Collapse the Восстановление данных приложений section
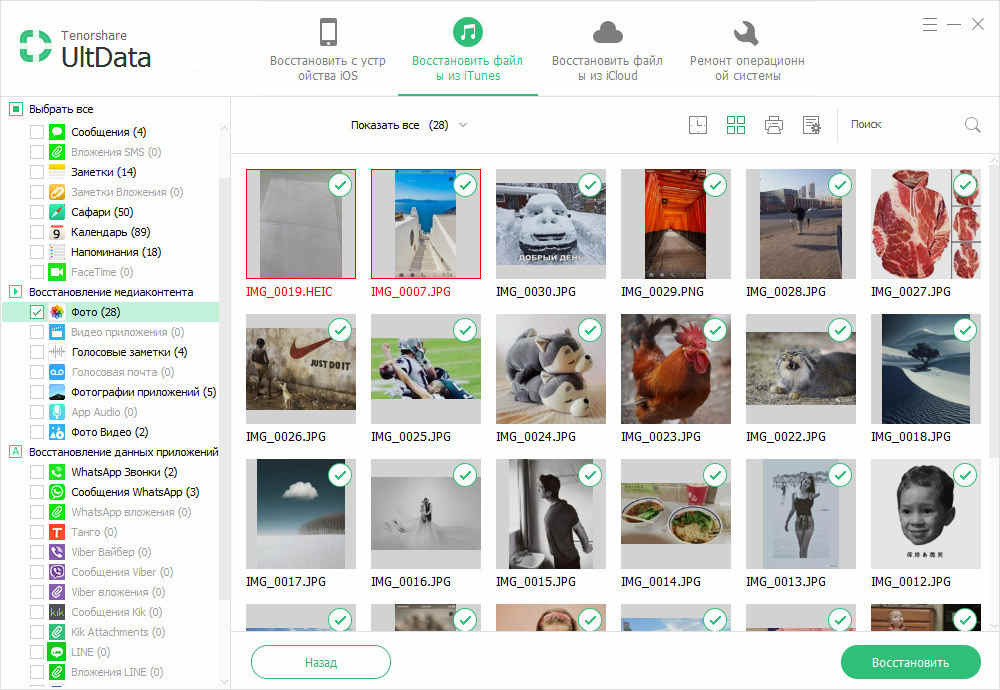The height and width of the screenshot is (690, 1000). [x=16, y=451]
